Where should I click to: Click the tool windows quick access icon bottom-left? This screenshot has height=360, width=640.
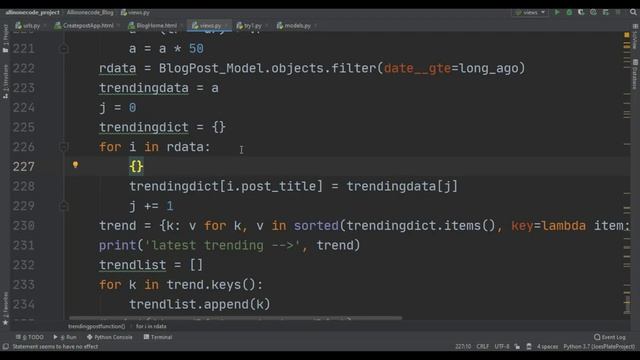pyautogui.click(x=5, y=347)
